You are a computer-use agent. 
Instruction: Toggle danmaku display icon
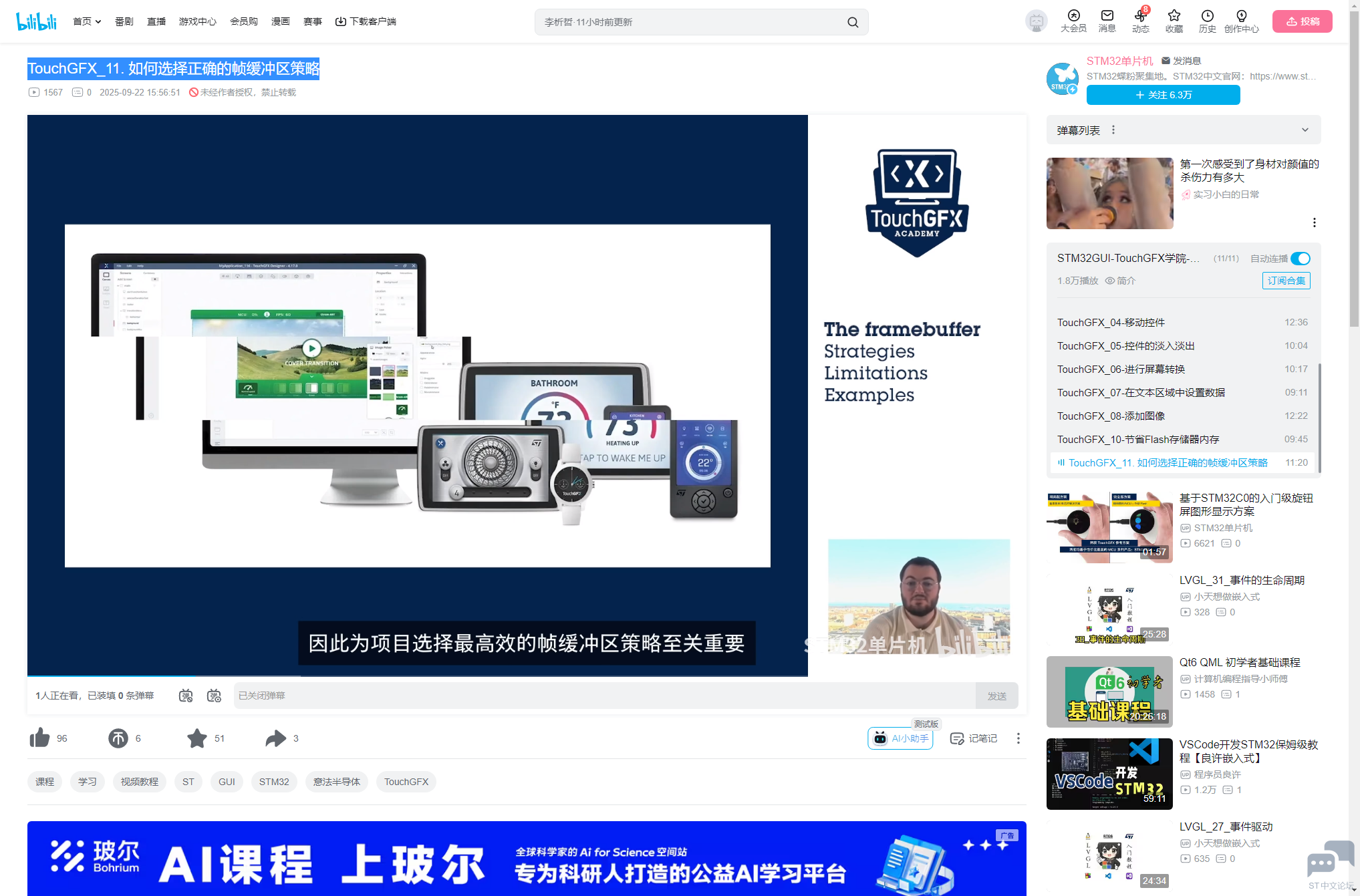point(186,696)
